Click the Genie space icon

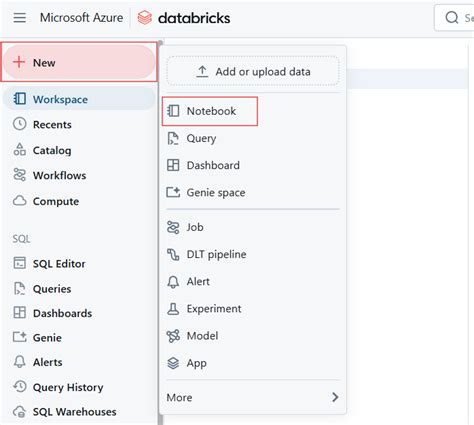173,192
